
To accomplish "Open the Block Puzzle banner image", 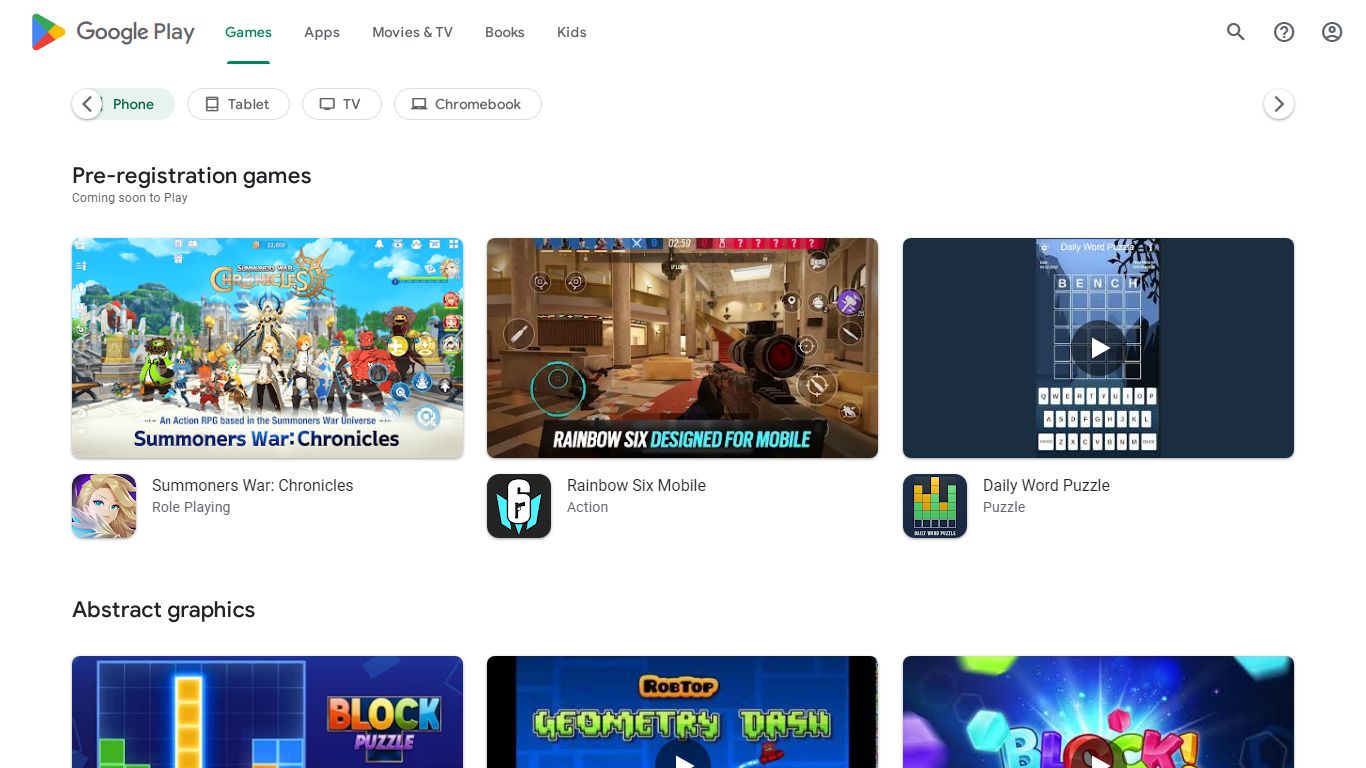I will pyautogui.click(x=268, y=712).
